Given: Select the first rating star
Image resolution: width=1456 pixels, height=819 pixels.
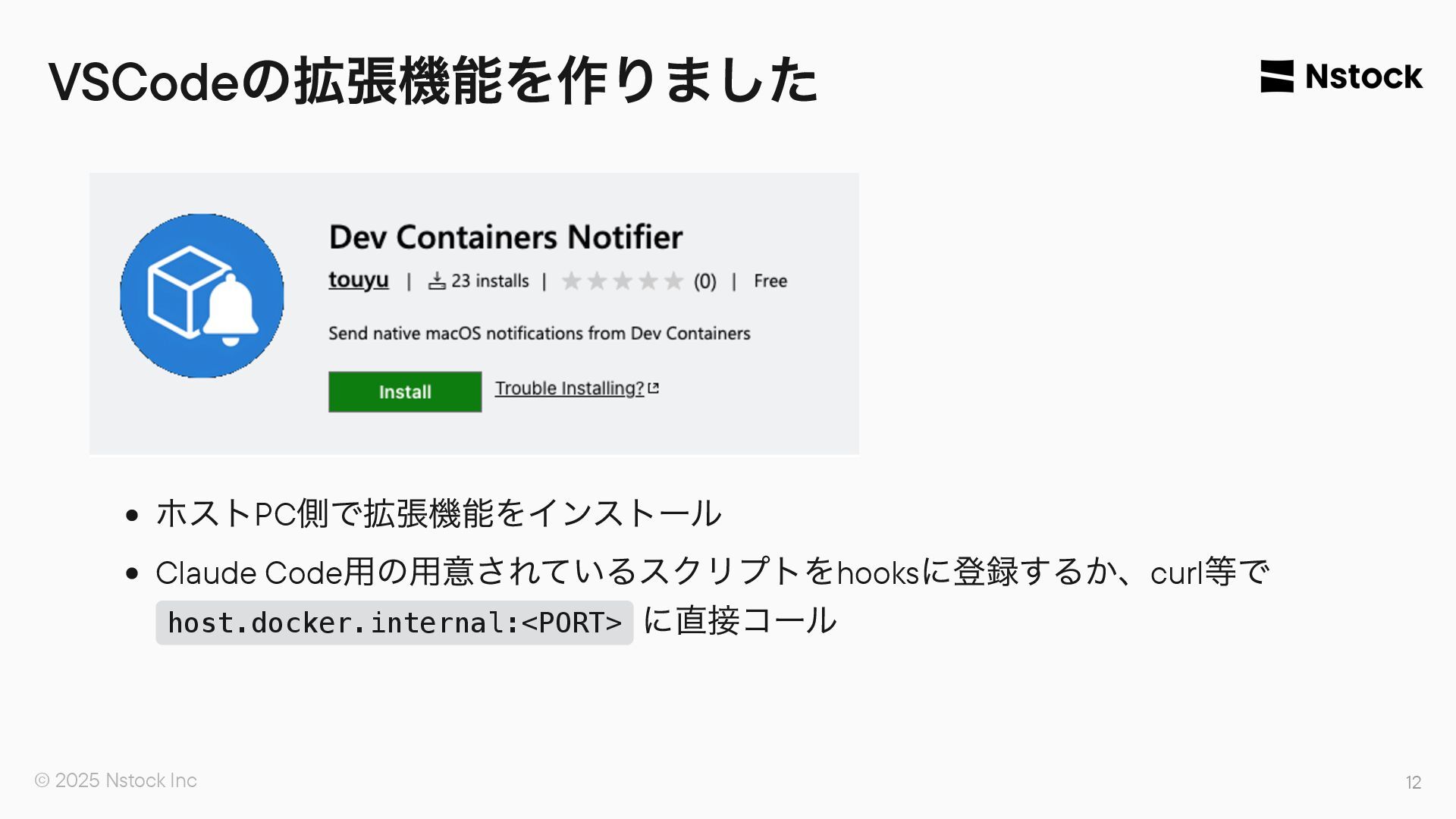Looking at the screenshot, I should (x=571, y=281).
